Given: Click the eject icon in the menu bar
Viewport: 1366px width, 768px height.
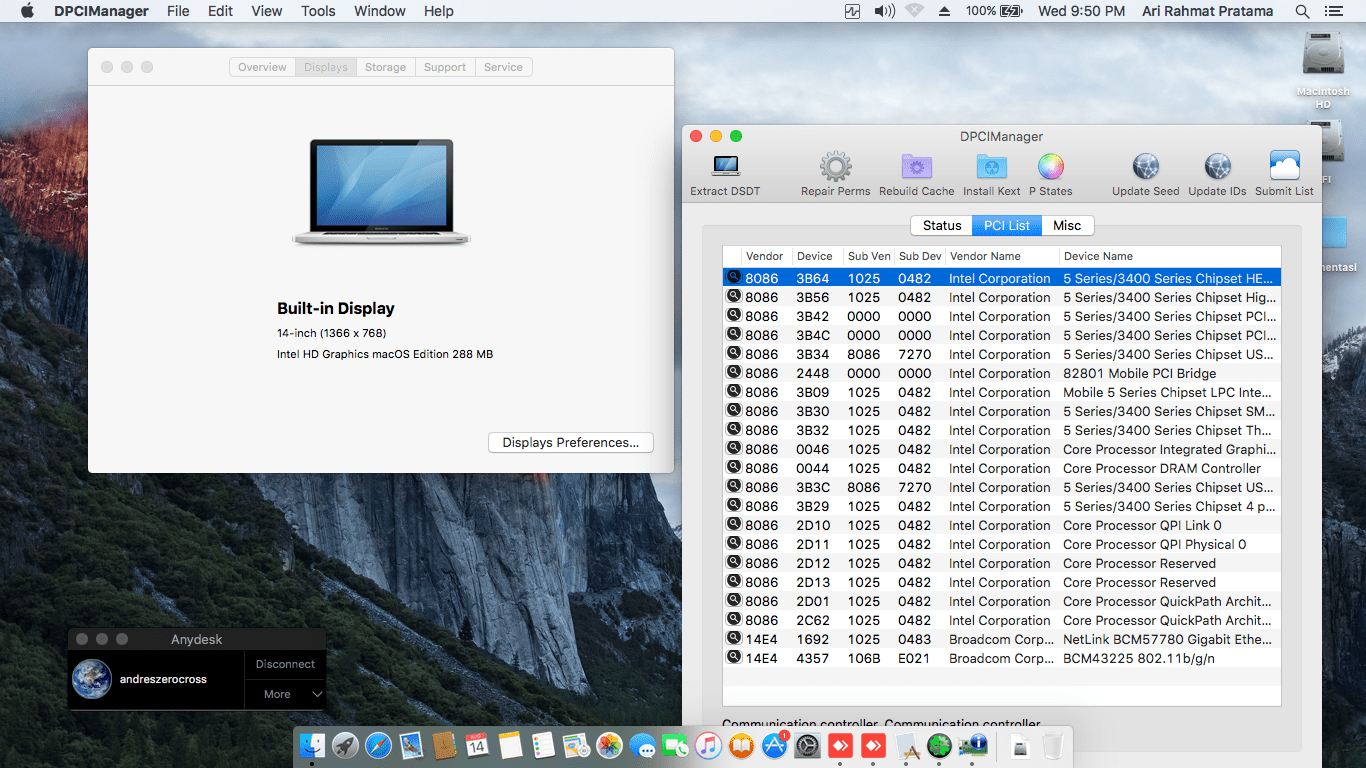Looking at the screenshot, I should click(x=944, y=11).
